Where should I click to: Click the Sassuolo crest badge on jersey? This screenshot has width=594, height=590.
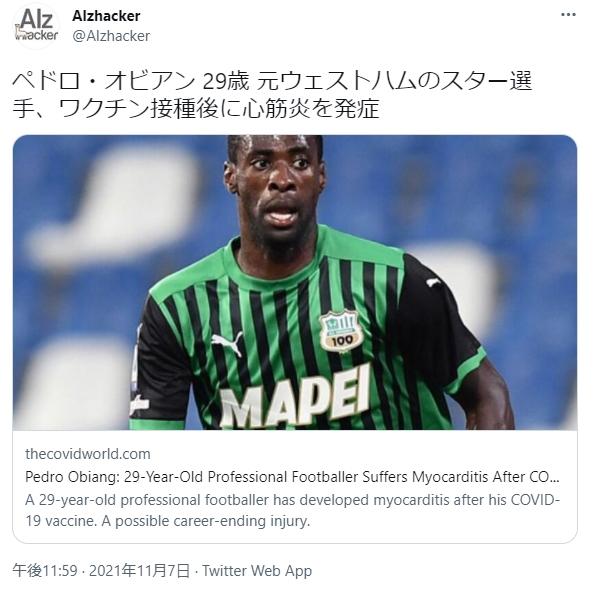click(339, 331)
